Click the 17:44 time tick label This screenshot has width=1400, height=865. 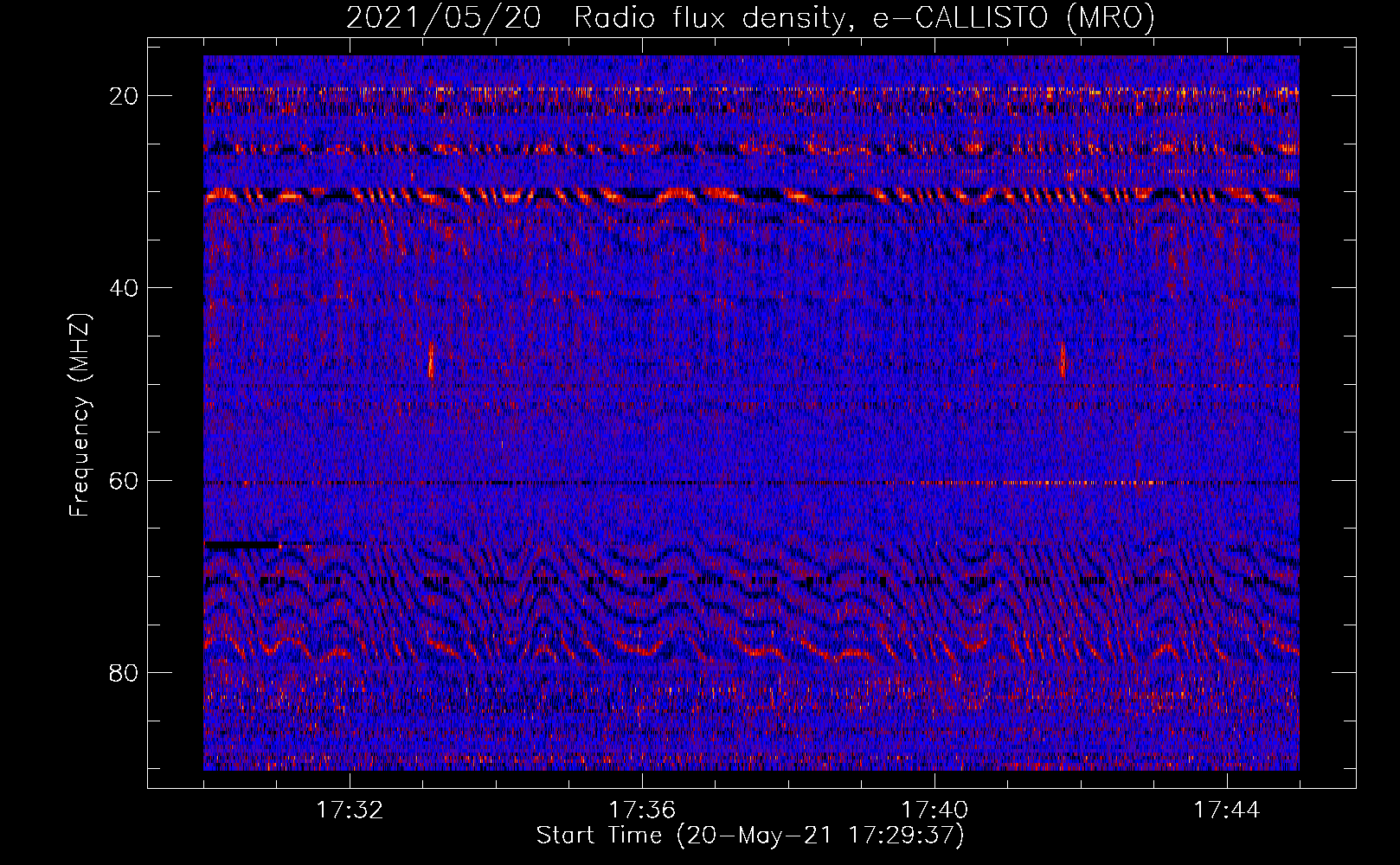[x=1227, y=811]
